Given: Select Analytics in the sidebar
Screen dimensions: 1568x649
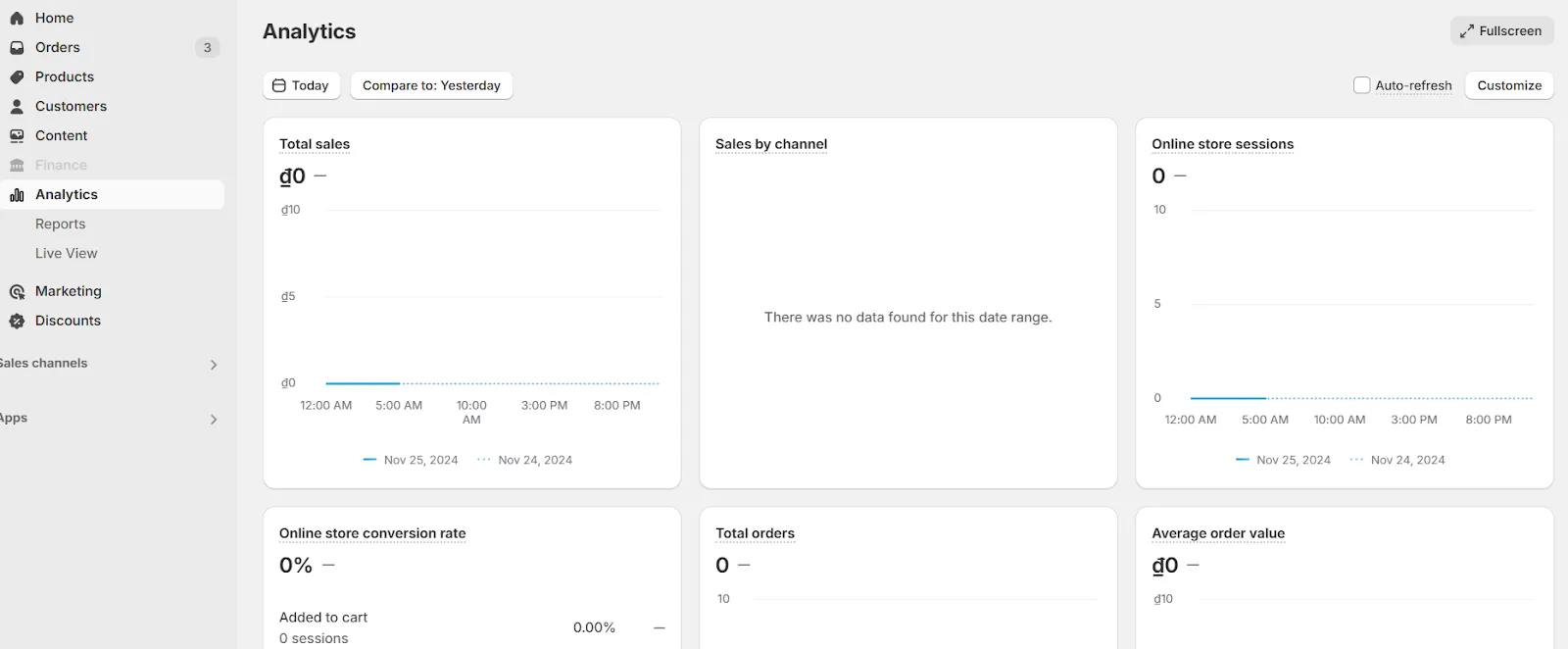Looking at the screenshot, I should click(x=112, y=194).
